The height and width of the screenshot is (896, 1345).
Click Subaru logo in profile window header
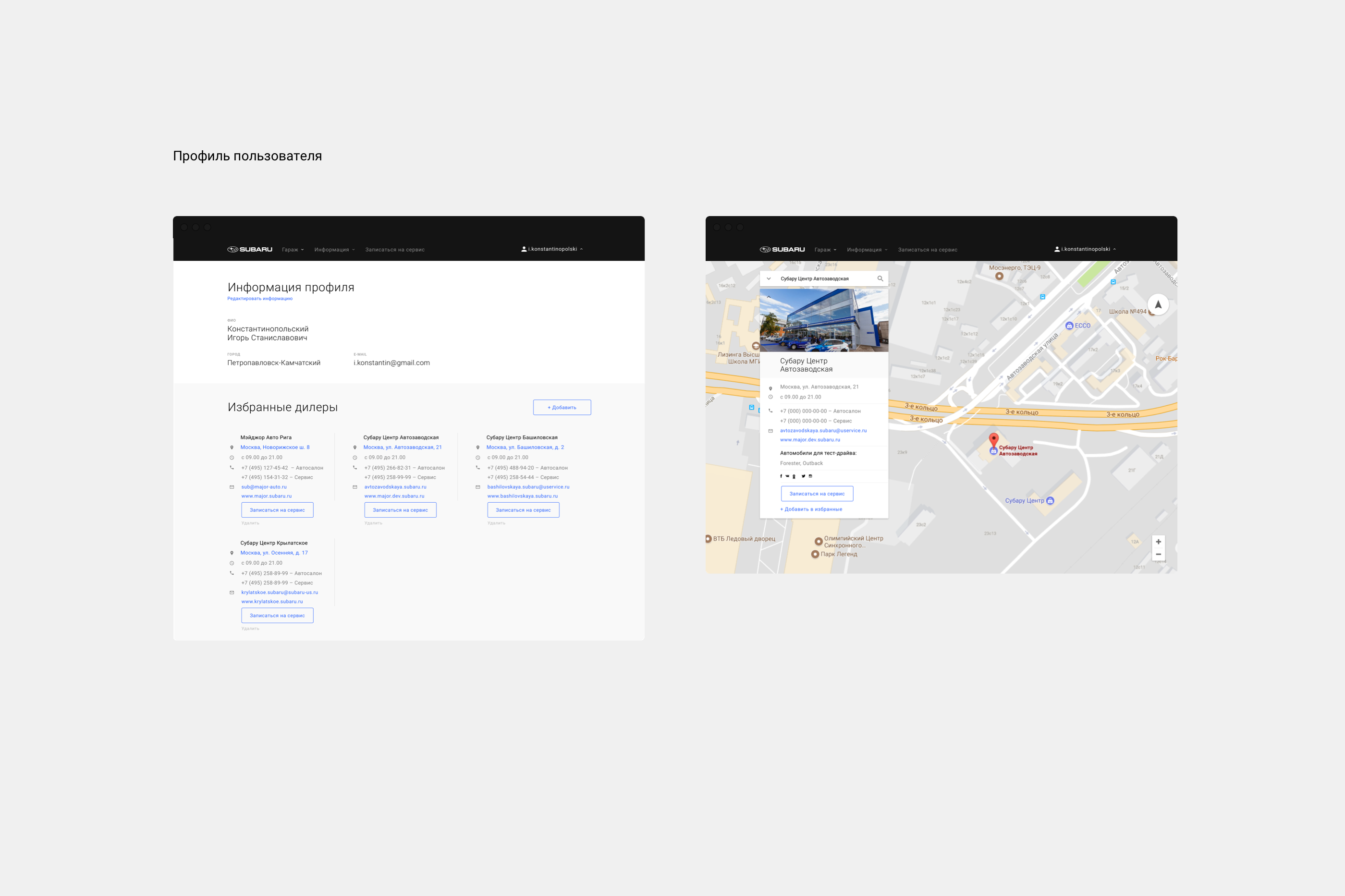[x=250, y=249]
